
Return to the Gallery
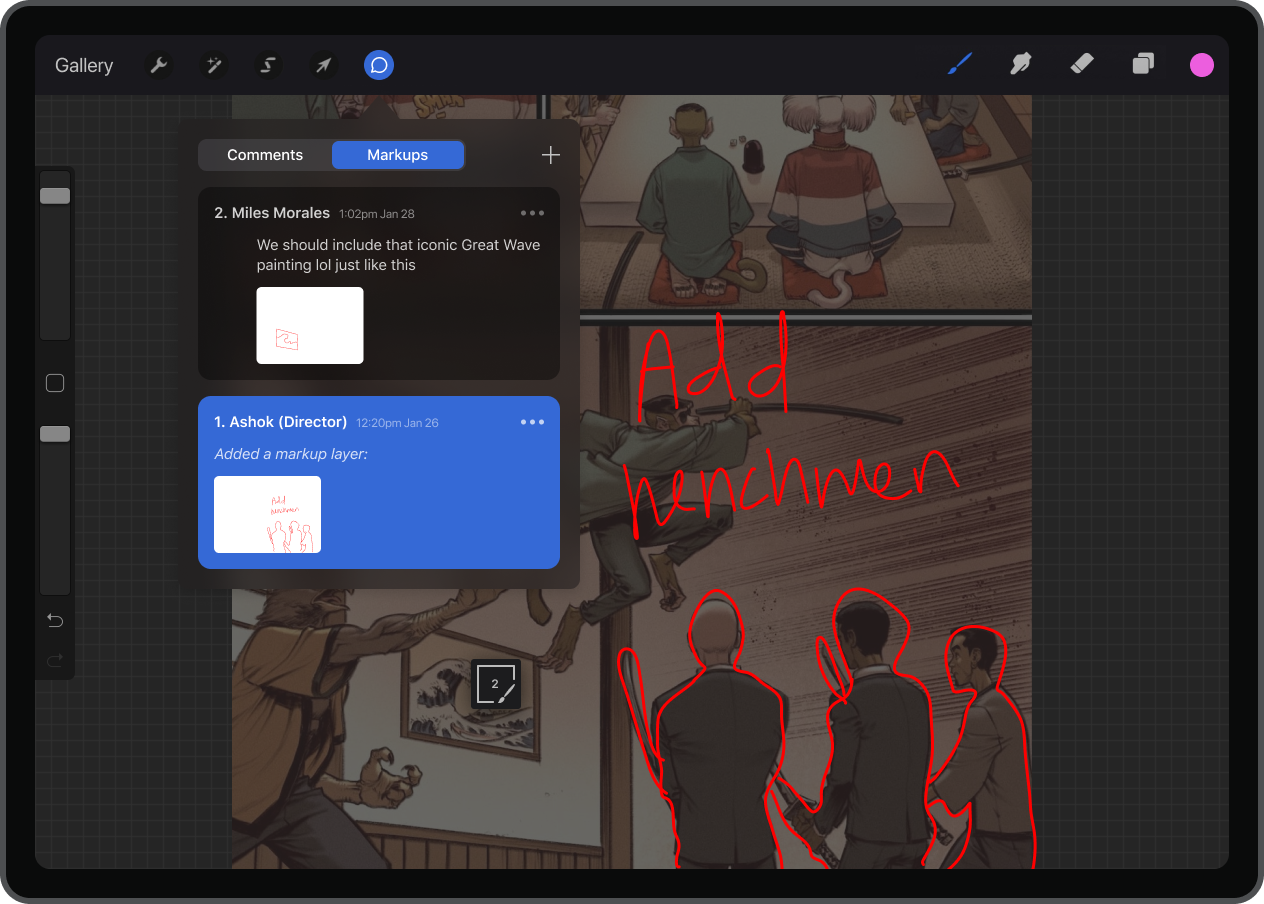pyautogui.click(x=84, y=65)
